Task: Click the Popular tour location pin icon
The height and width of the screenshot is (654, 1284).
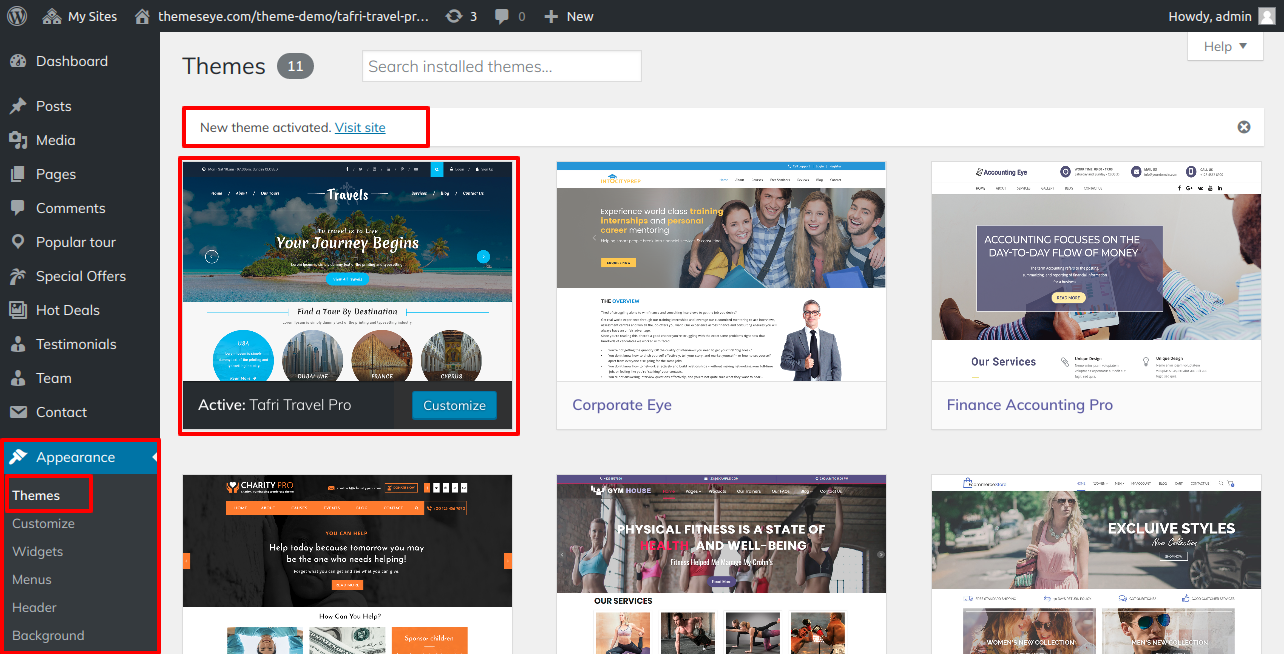Action: point(18,242)
